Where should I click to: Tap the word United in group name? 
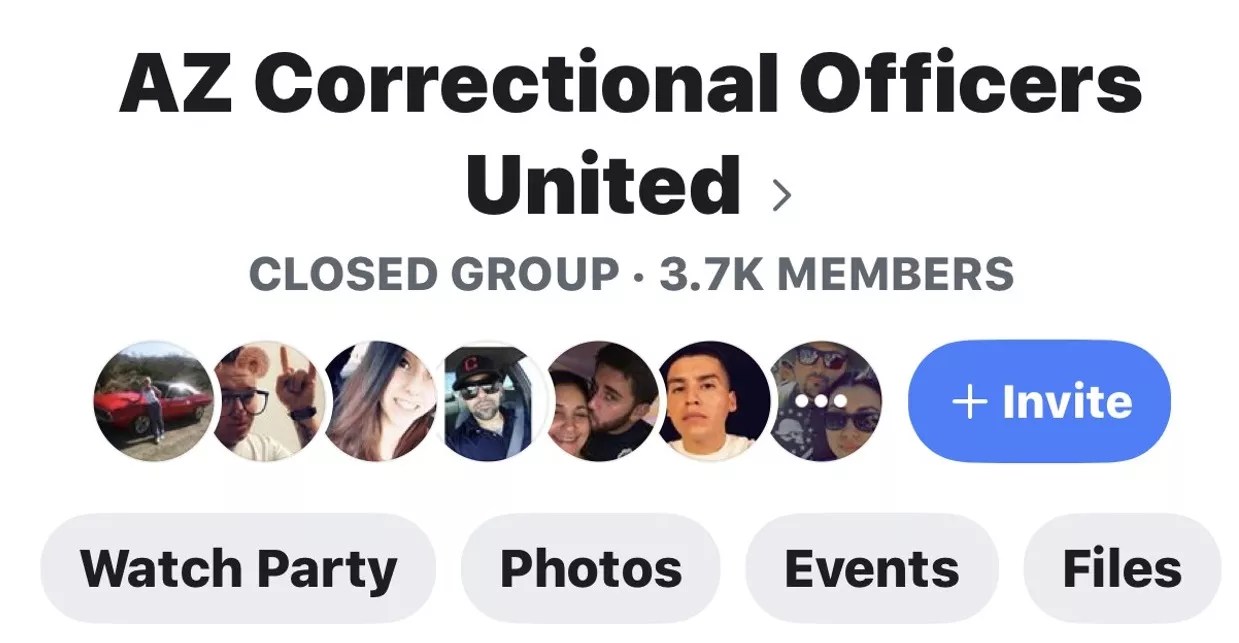click(x=603, y=185)
